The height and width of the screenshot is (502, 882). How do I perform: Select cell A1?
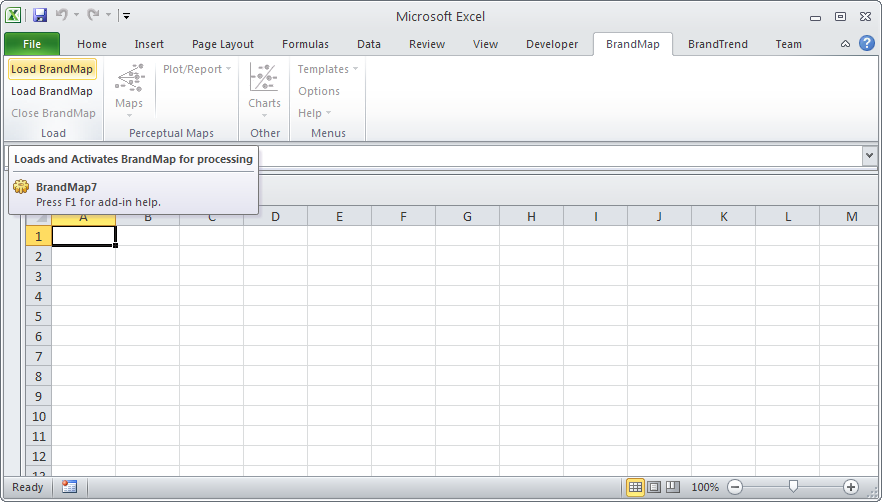(x=84, y=236)
